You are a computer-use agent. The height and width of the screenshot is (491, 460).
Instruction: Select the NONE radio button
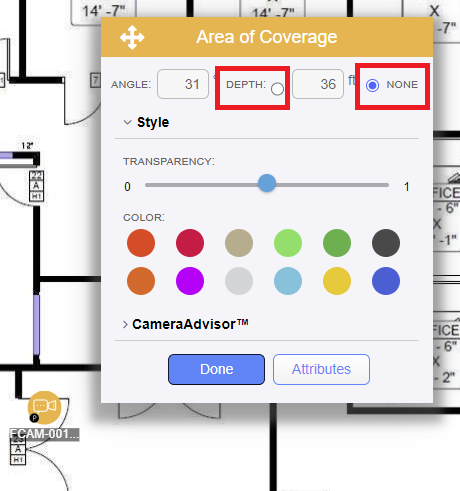372,85
